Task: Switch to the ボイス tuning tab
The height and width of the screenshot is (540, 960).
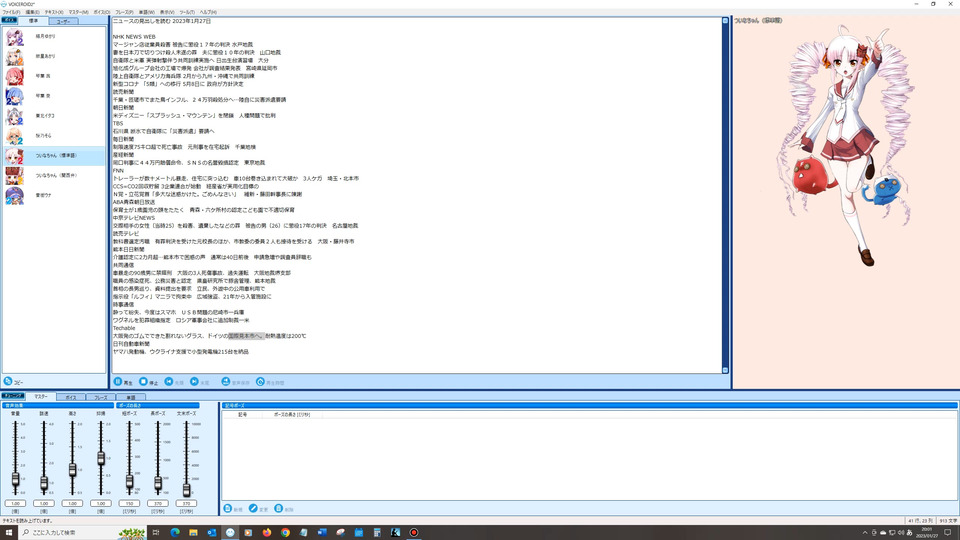Action: click(x=71, y=397)
